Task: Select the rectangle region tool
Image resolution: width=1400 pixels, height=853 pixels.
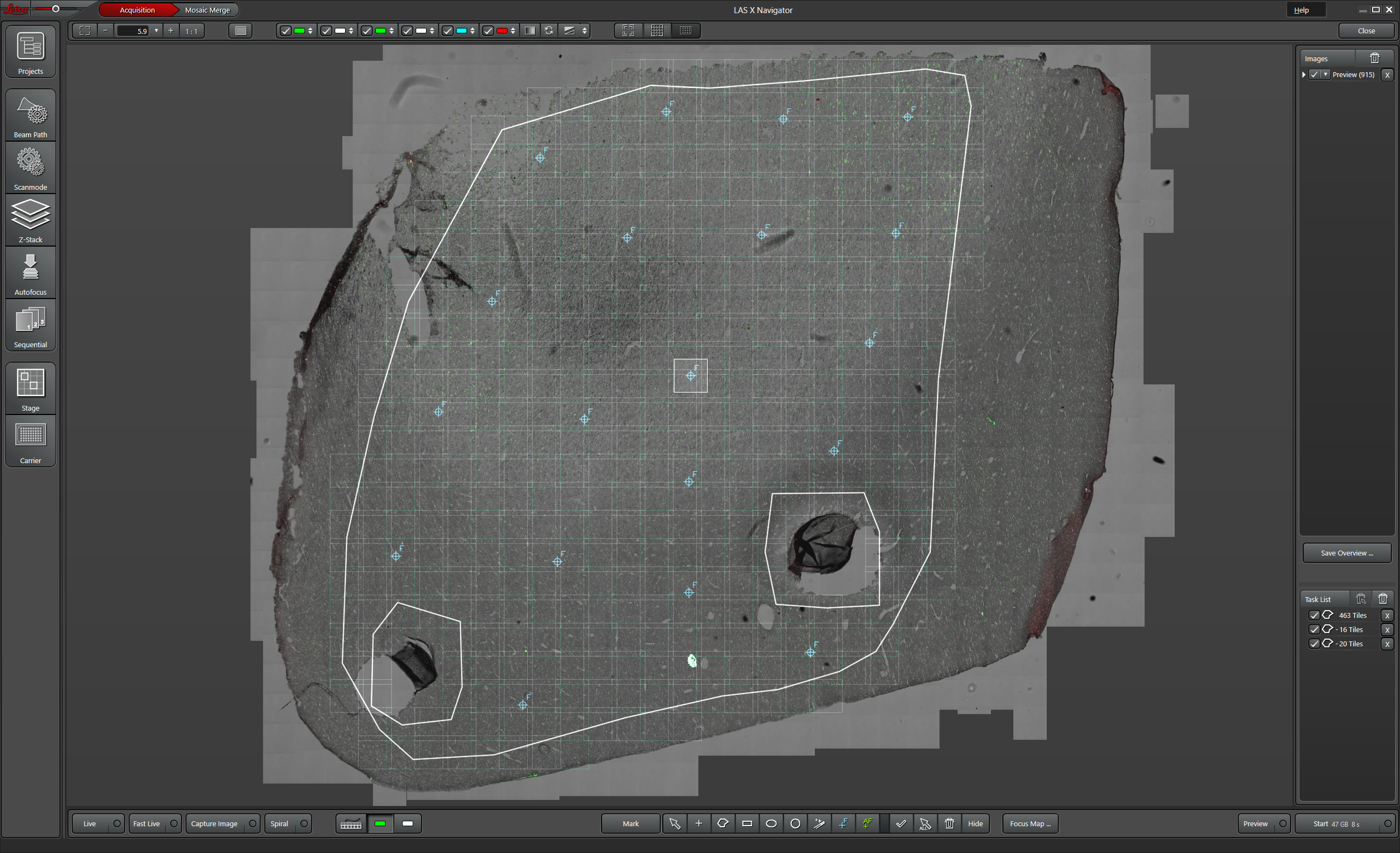Action: (x=747, y=823)
